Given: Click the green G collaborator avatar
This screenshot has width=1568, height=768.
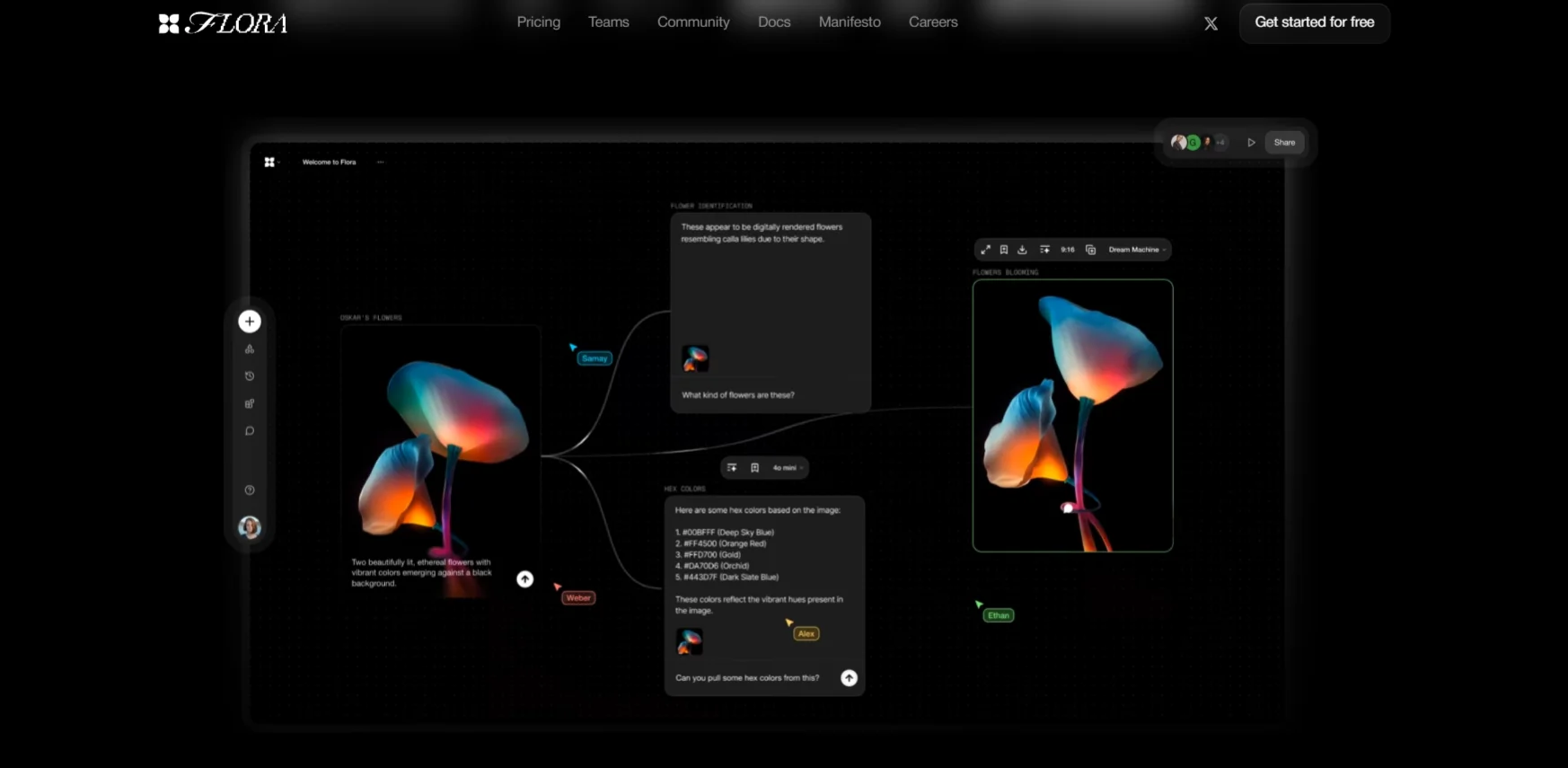Looking at the screenshot, I should click(x=1193, y=143).
